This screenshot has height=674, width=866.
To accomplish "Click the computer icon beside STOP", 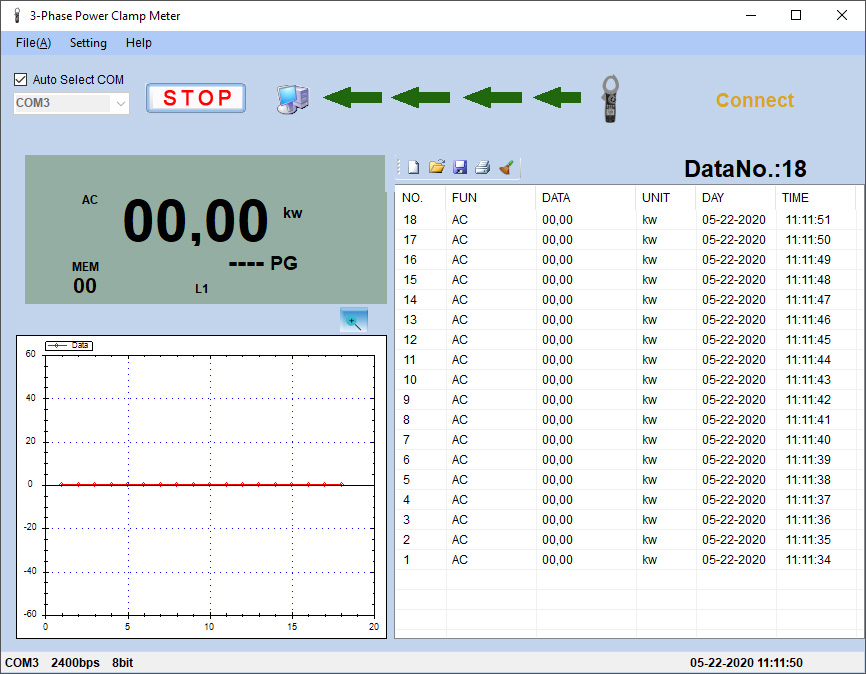I will coord(292,97).
